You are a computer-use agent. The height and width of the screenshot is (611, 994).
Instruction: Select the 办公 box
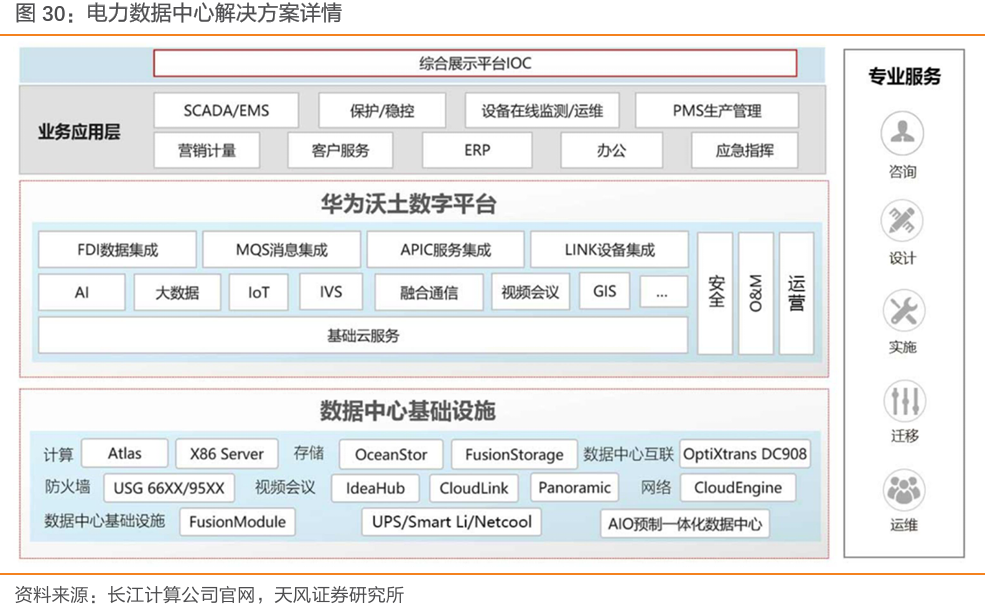(612, 150)
